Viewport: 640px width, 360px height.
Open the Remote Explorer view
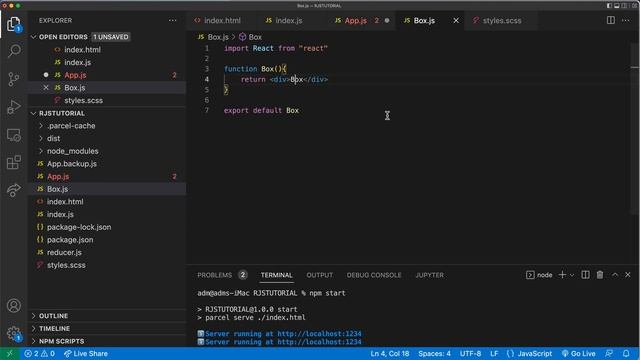13,135
